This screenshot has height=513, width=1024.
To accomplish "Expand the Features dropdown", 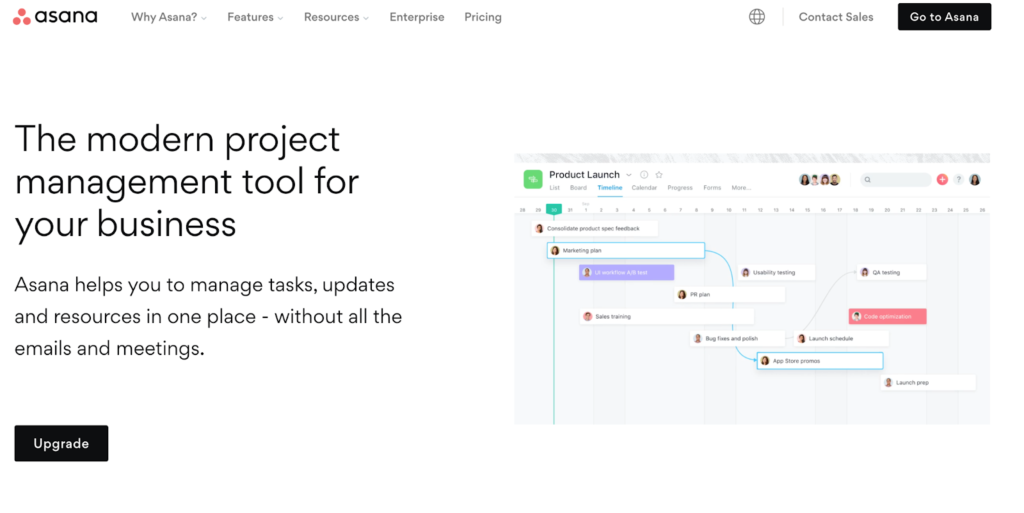I will [x=255, y=17].
